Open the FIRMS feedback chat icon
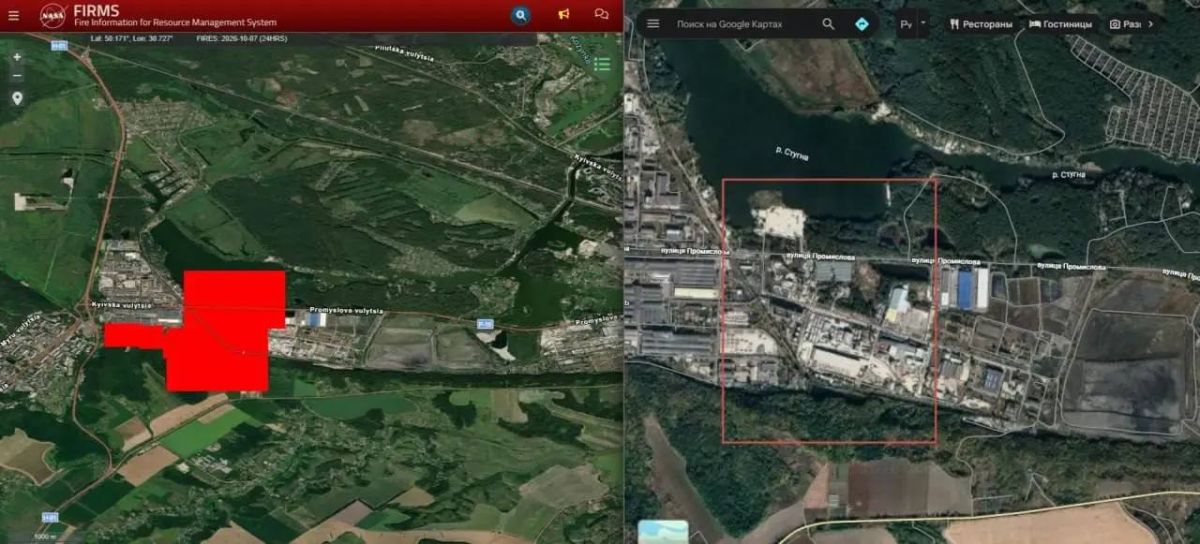Screen dimensions: 1200x544 tap(601, 15)
